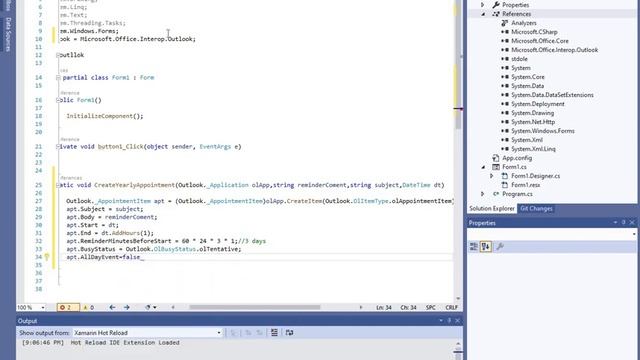Click the System.Xml.Linq reference icon
The width and height of the screenshot is (640, 360).
[x=505, y=149]
